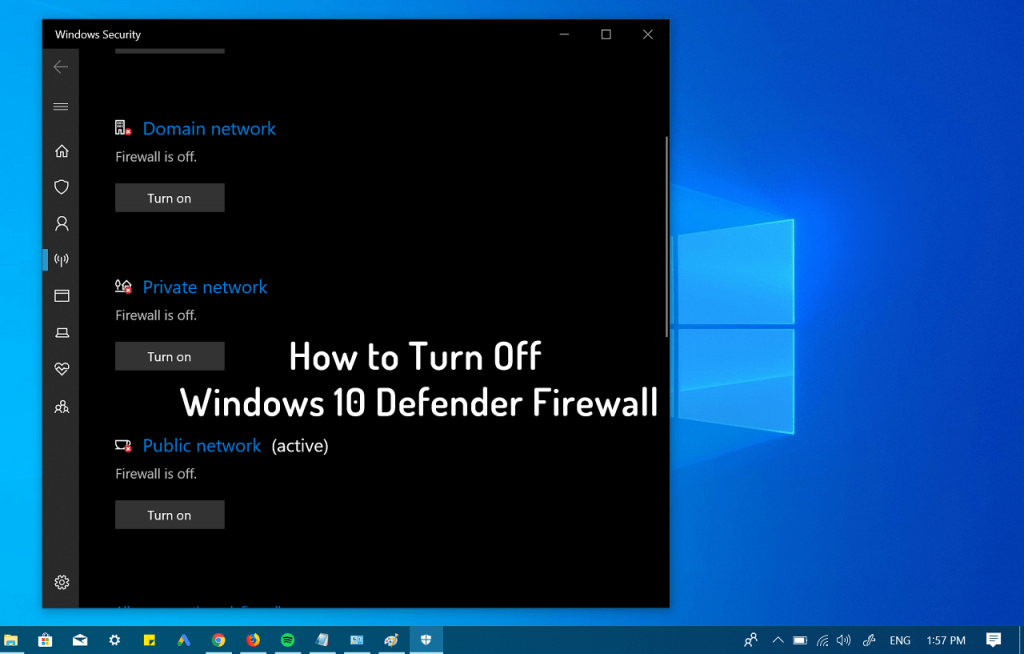Open Sticky Notes from the taskbar

point(149,640)
